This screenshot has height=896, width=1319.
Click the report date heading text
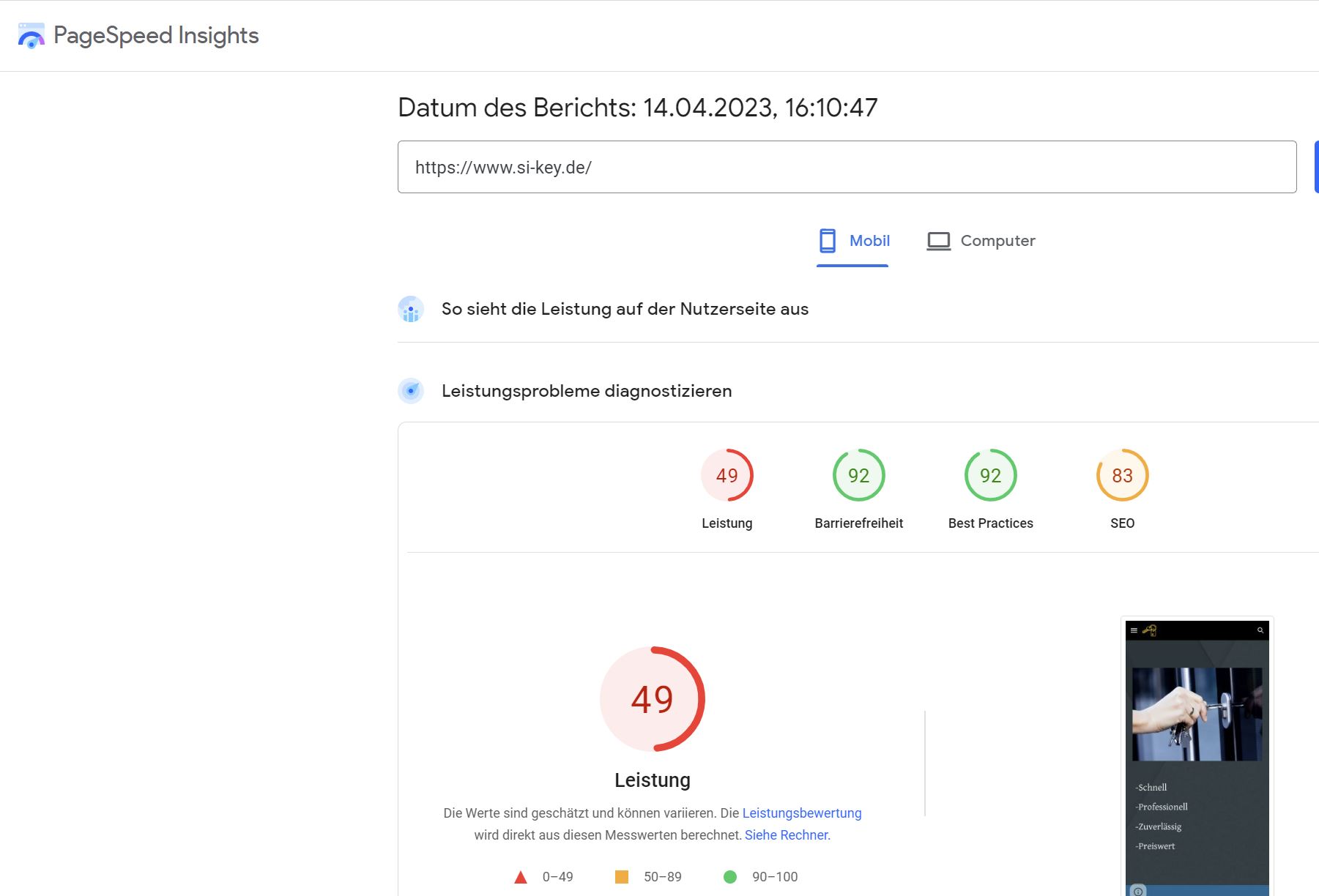[638, 108]
